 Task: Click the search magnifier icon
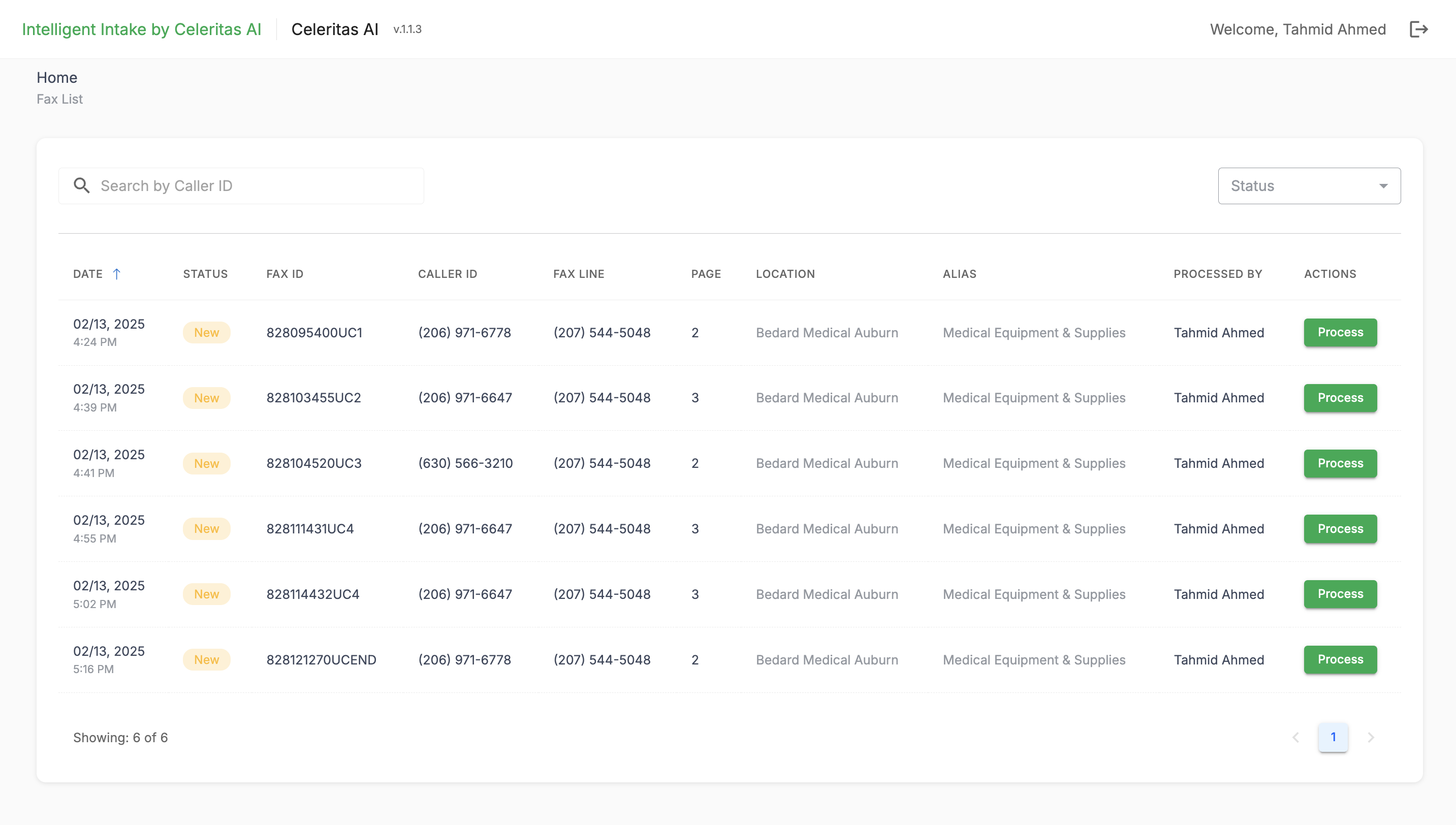click(x=82, y=186)
